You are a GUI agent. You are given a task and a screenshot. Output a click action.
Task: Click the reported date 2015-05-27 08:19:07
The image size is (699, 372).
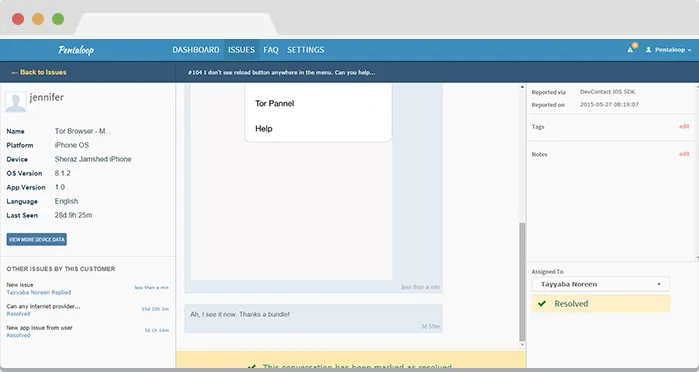[x=609, y=104]
